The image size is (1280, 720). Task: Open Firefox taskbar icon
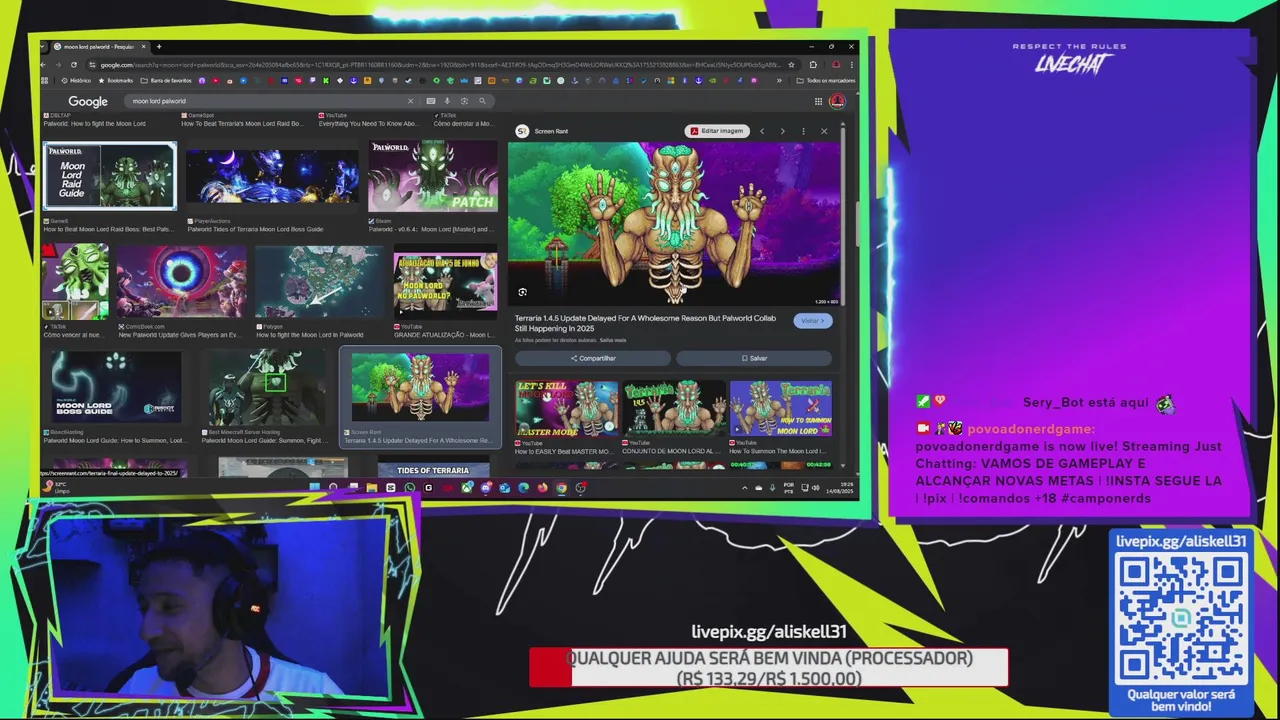pos(542,488)
